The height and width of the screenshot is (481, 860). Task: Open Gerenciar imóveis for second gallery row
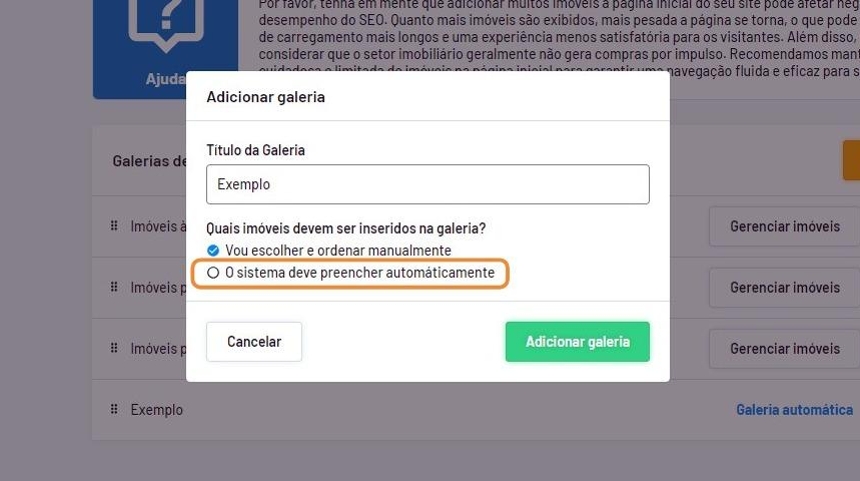784,287
